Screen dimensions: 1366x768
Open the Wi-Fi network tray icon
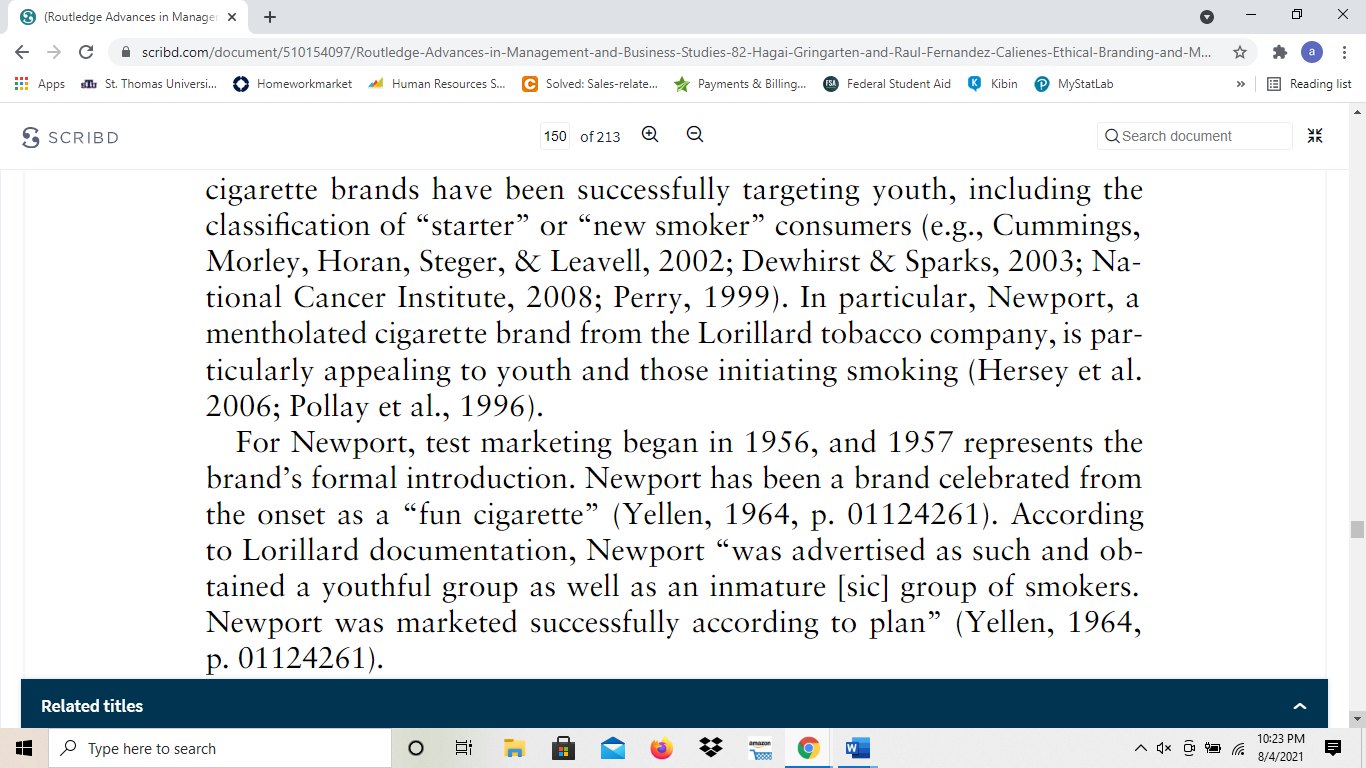[x=1238, y=748]
